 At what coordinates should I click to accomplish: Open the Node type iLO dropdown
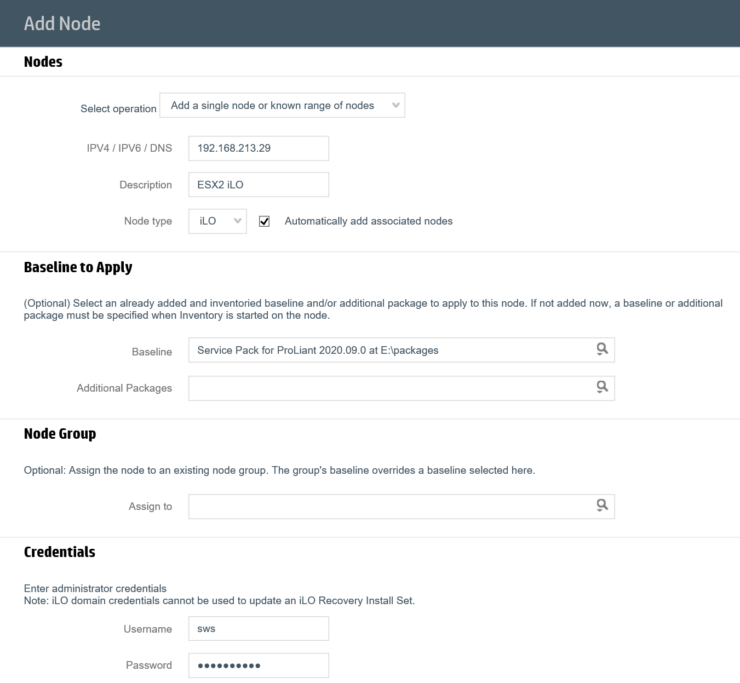pos(218,221)
